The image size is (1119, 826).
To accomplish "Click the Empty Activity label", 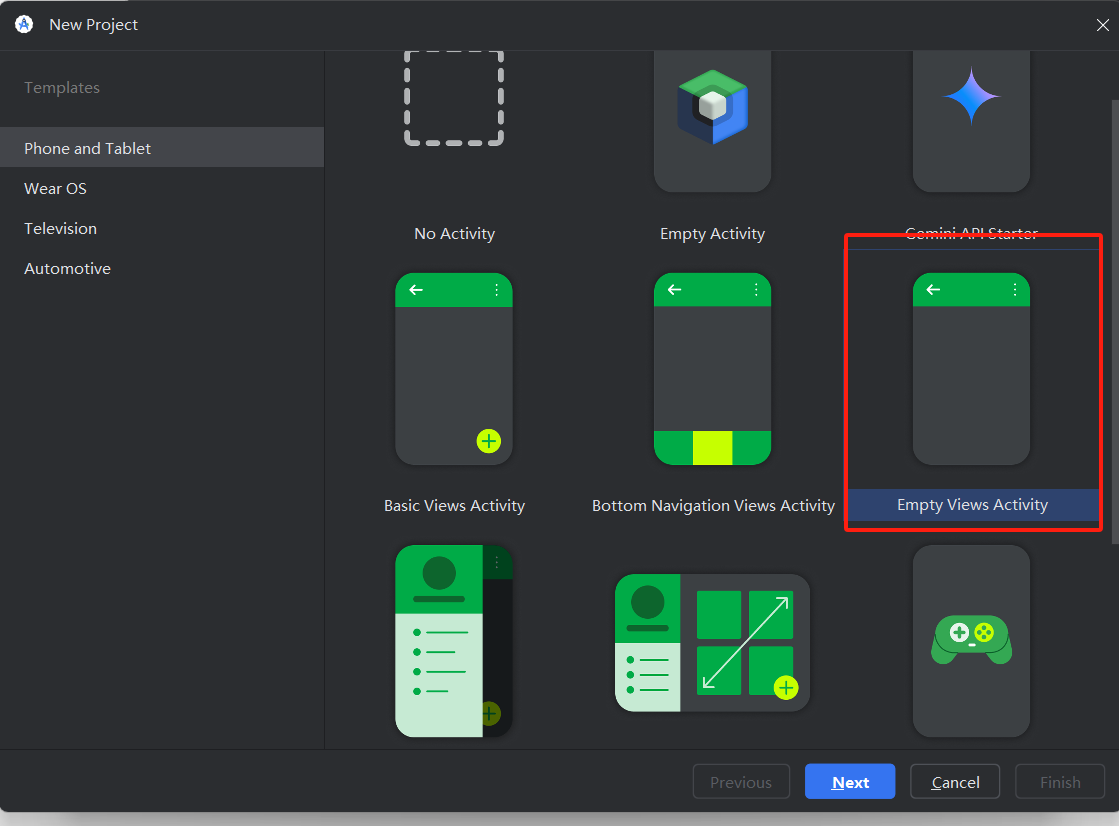I will 712,233.
